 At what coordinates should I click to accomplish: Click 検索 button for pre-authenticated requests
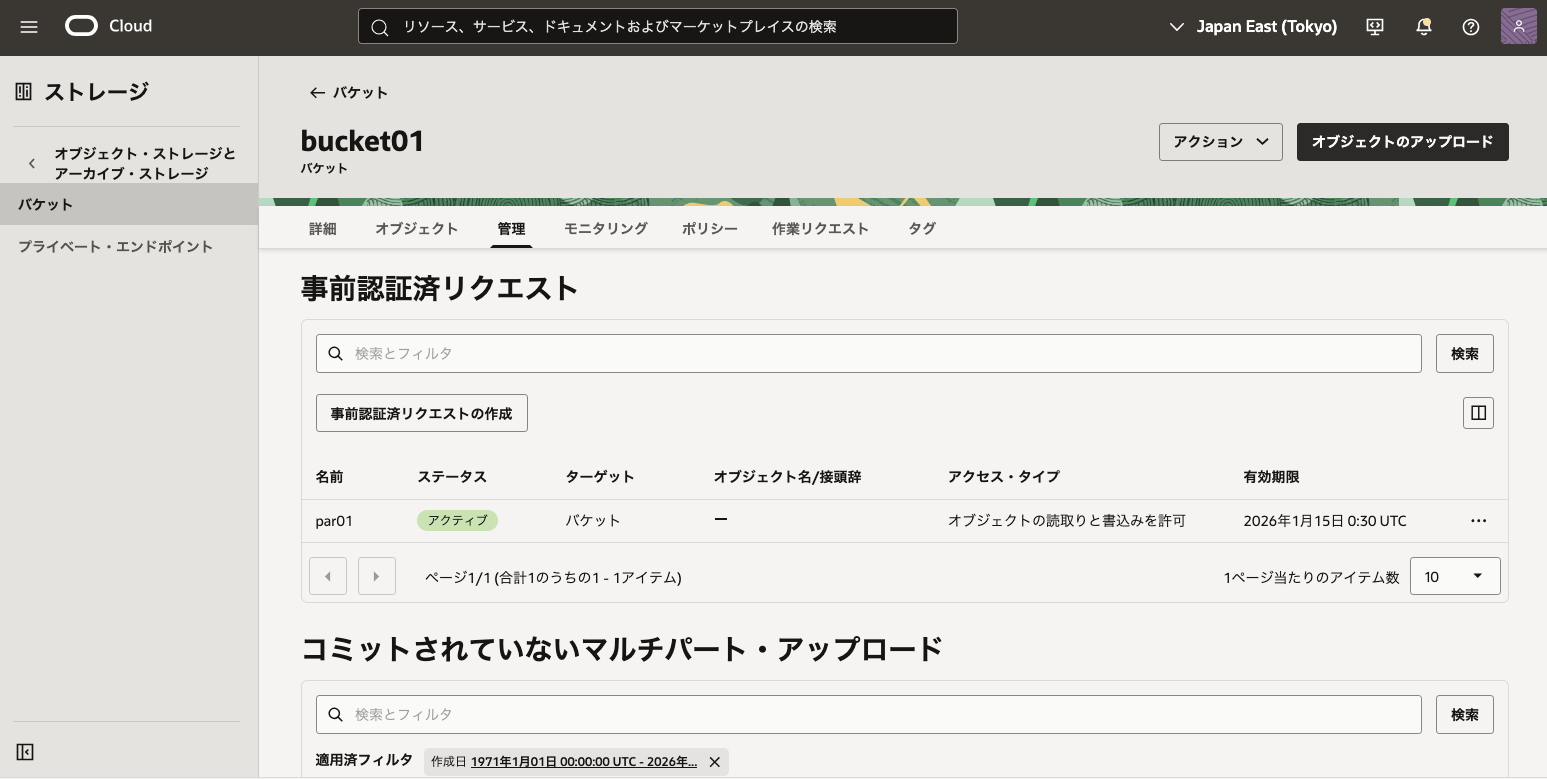point(1464,353)
